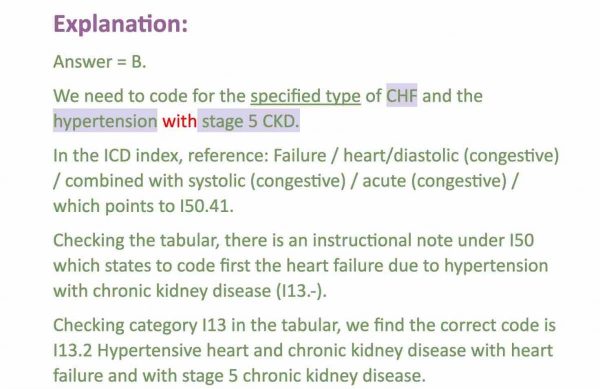Select the highlighted 'CHF' word
Screen dimensions: 600x389
[x=401, y=96]
